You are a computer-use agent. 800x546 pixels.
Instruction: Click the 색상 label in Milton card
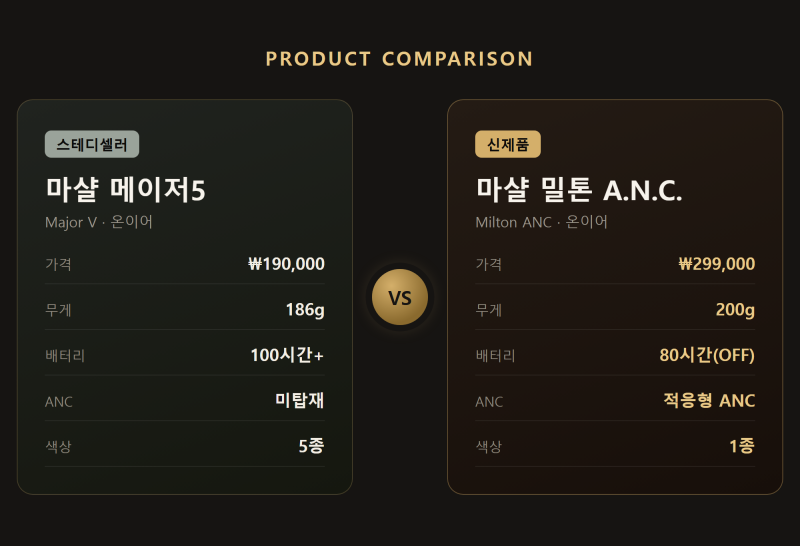(x=489, y=447)
